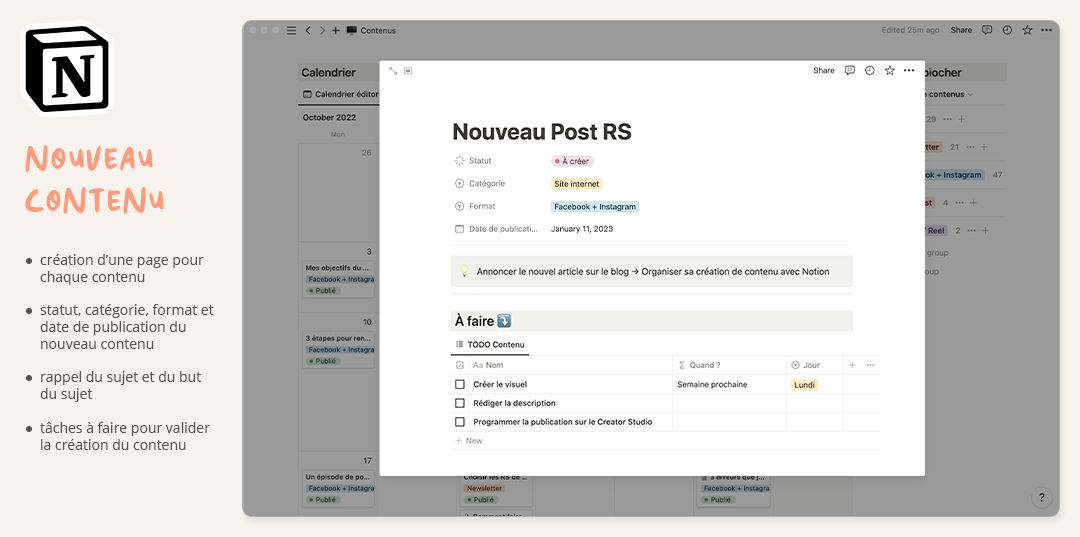Click the Facebook + Instagram group with count 47
Image resolution: width=1080 pixels, height=537 pixels.
point(954,175)
